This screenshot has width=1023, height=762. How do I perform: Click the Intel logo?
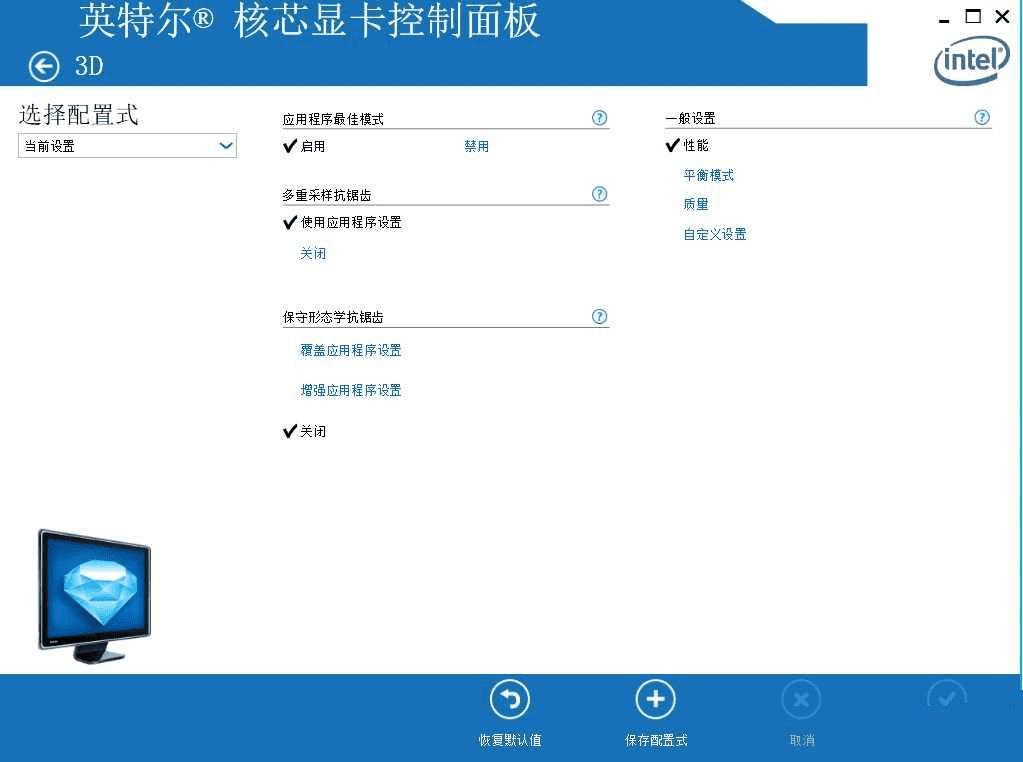[x=971, y=61]
